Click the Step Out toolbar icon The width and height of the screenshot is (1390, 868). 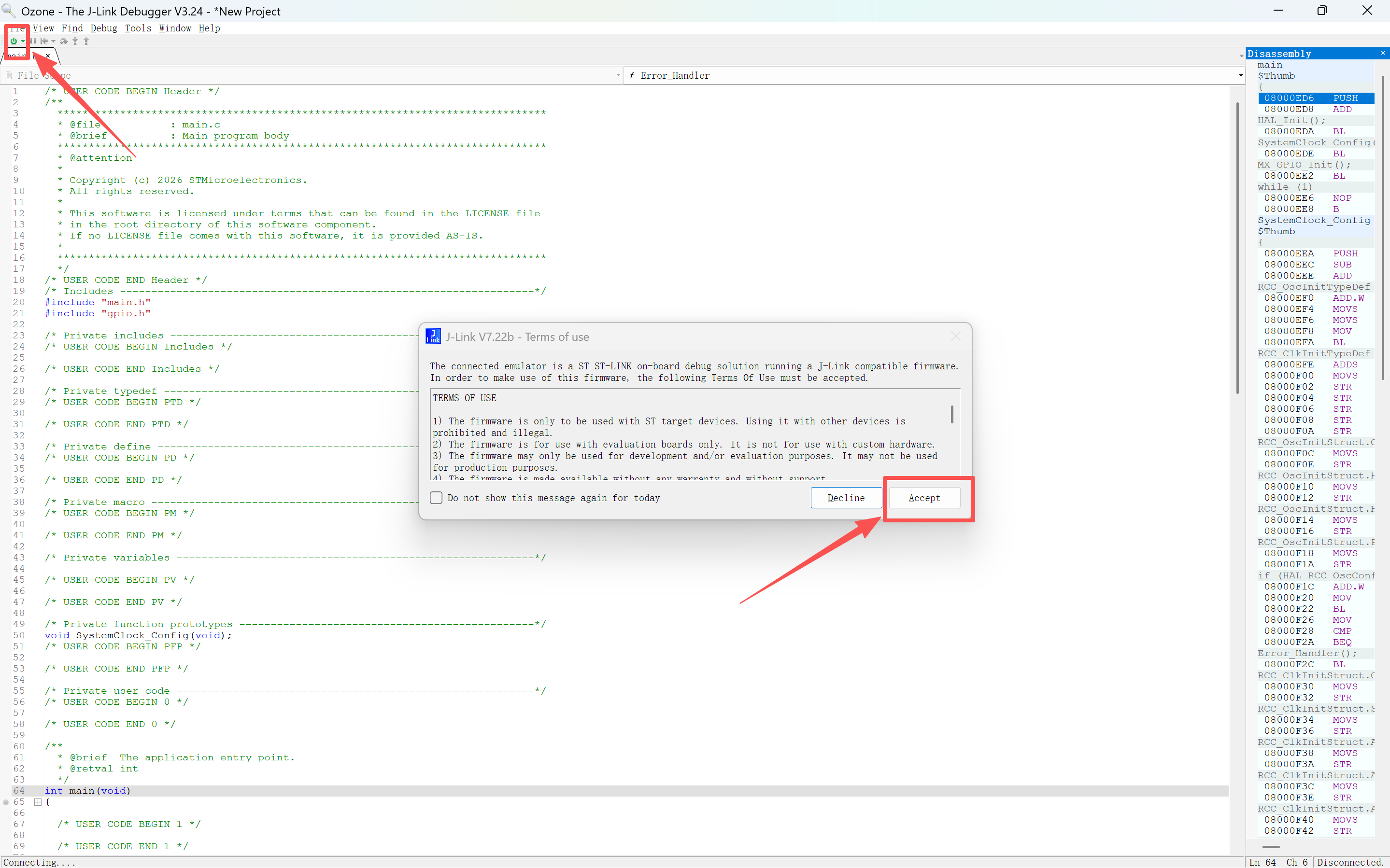pos(86,42)
